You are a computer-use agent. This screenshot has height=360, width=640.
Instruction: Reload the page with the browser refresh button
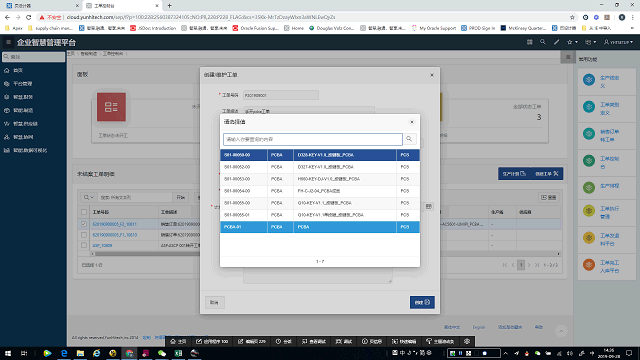click(29, 17)
